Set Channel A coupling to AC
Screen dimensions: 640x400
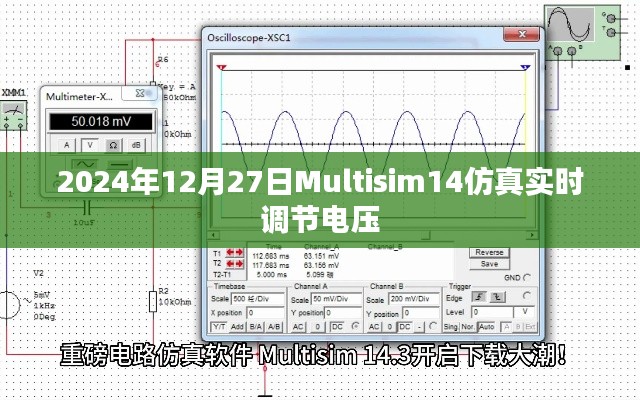[298, 327]
